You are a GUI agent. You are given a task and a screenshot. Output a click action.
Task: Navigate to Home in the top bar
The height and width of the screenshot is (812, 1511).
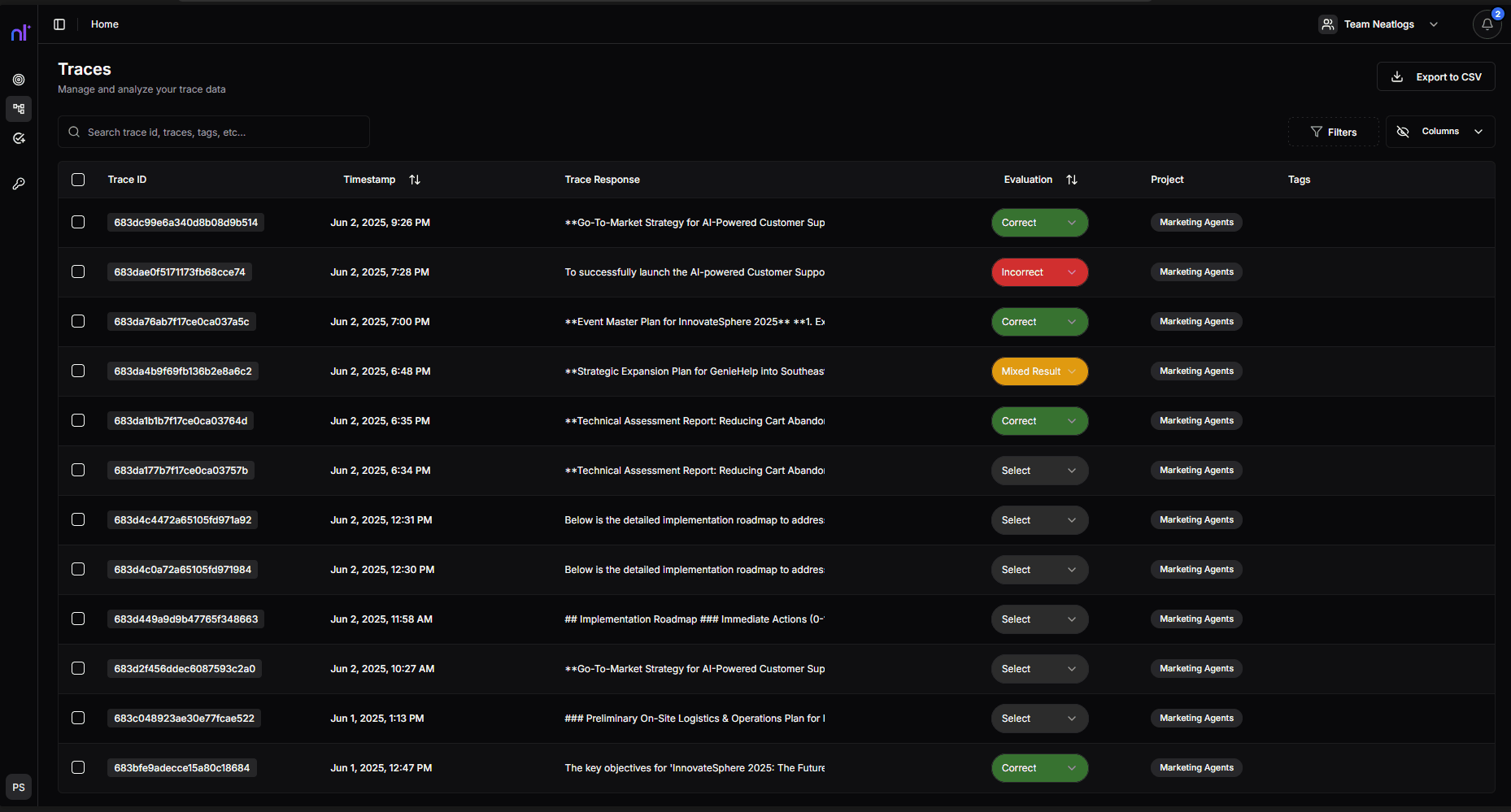coord(104,24)
